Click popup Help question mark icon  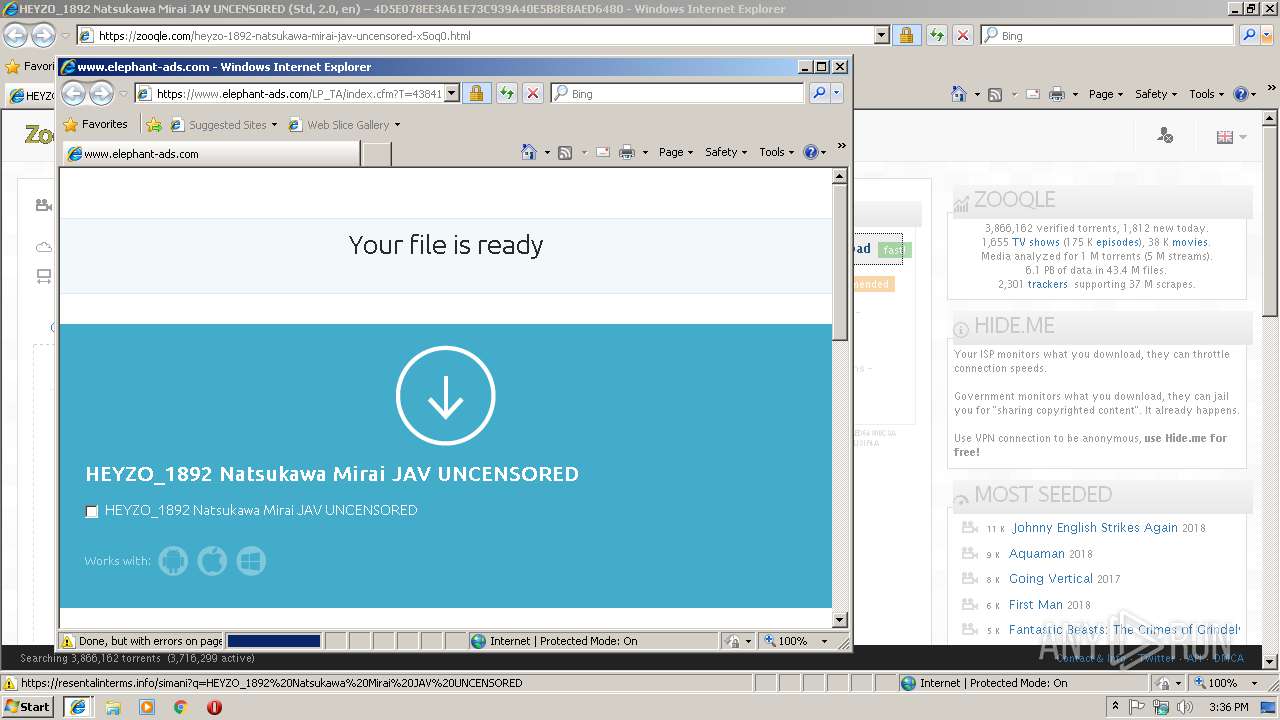click(x=811, y=152)
